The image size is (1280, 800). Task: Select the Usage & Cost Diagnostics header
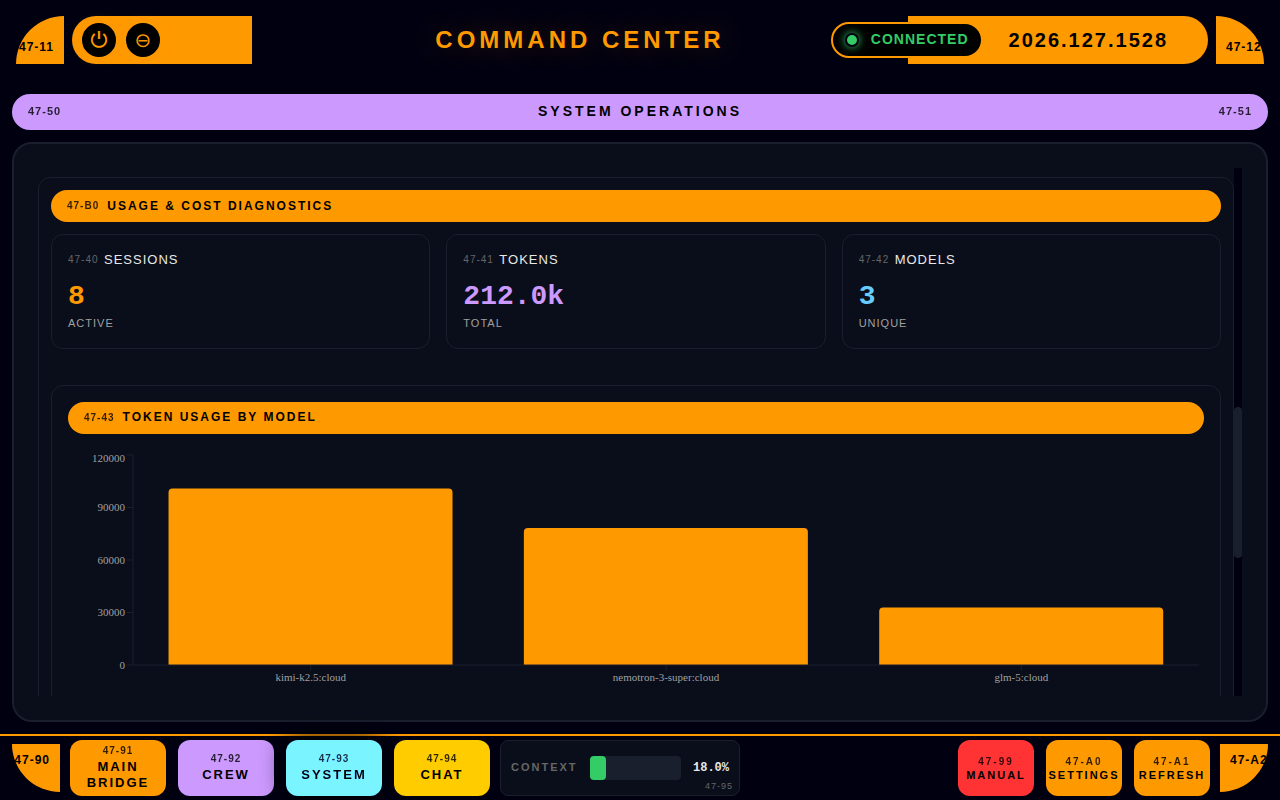pos(636,206)
